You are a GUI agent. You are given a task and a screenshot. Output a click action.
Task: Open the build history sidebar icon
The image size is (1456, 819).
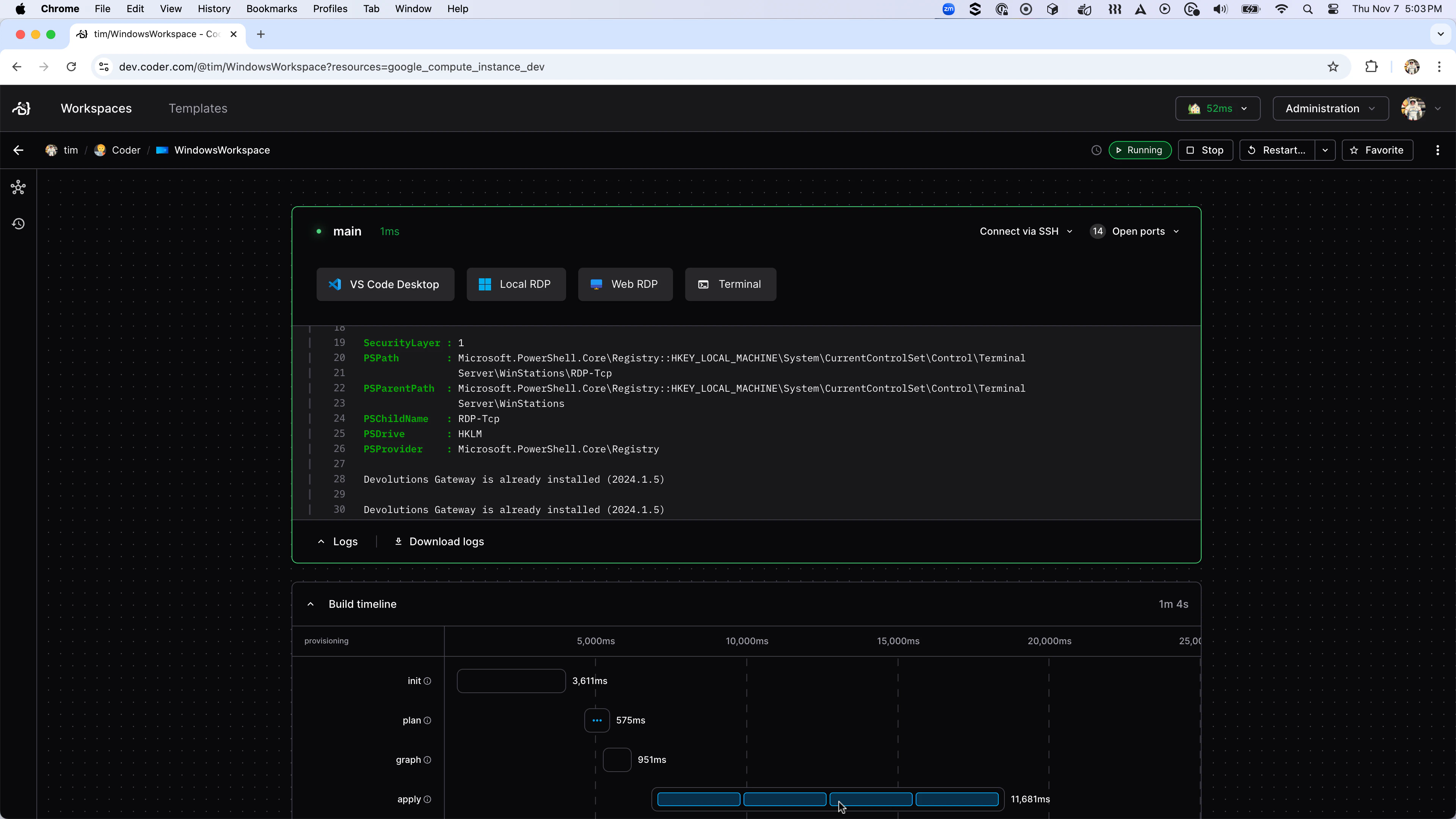point(18,224)
